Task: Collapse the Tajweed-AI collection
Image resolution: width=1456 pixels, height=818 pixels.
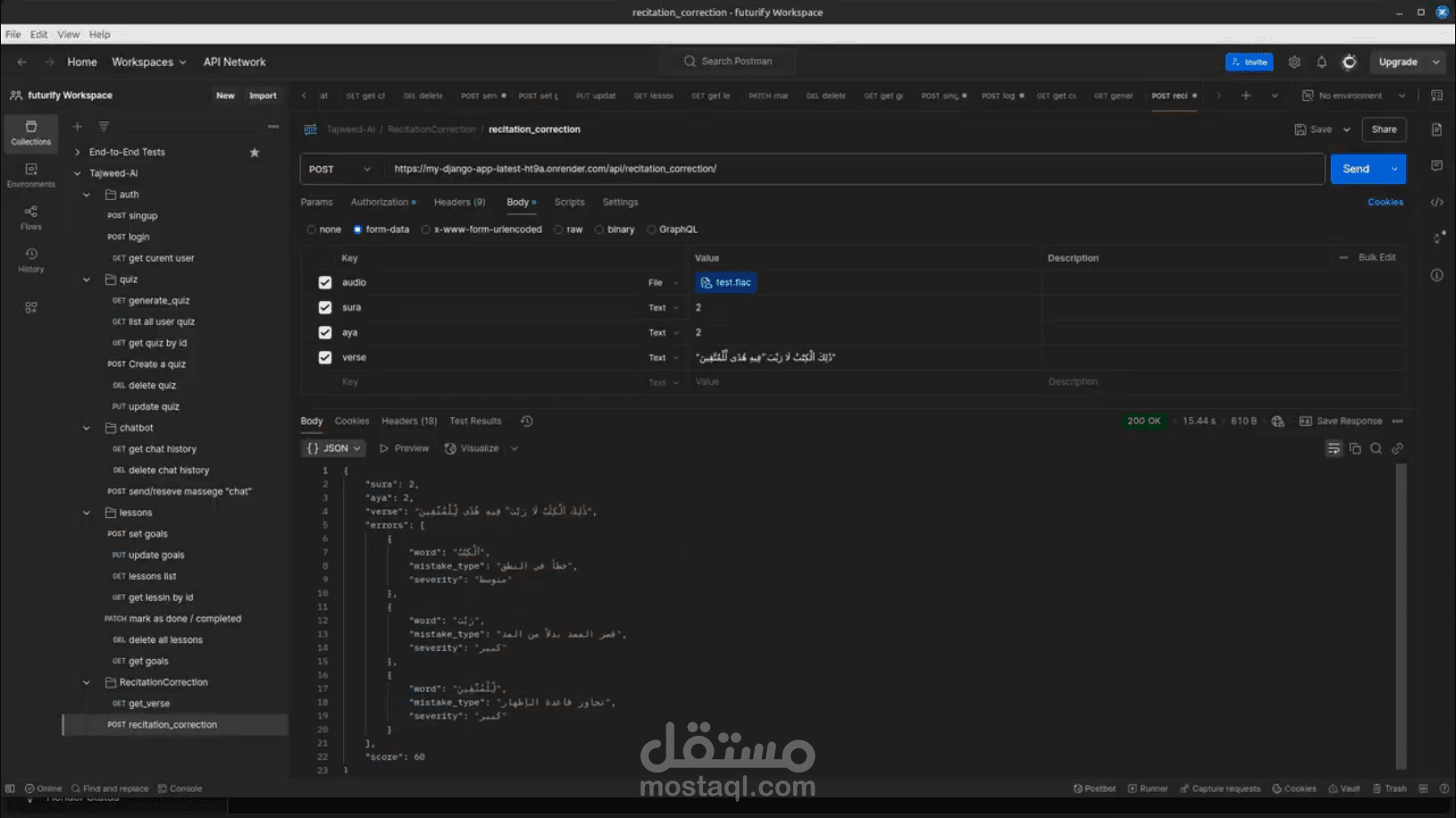Action: point(78,174)
